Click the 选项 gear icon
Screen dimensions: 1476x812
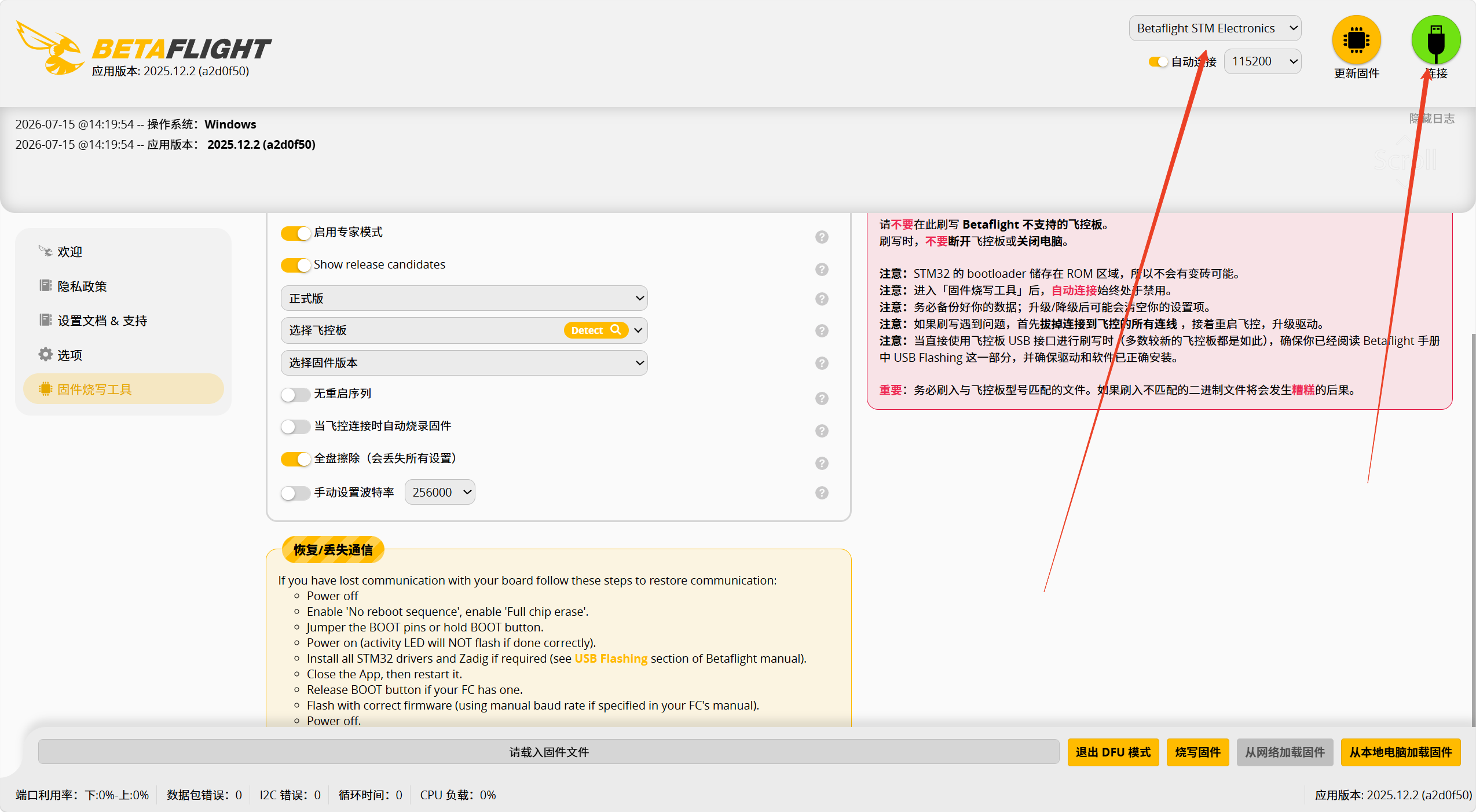45,354
